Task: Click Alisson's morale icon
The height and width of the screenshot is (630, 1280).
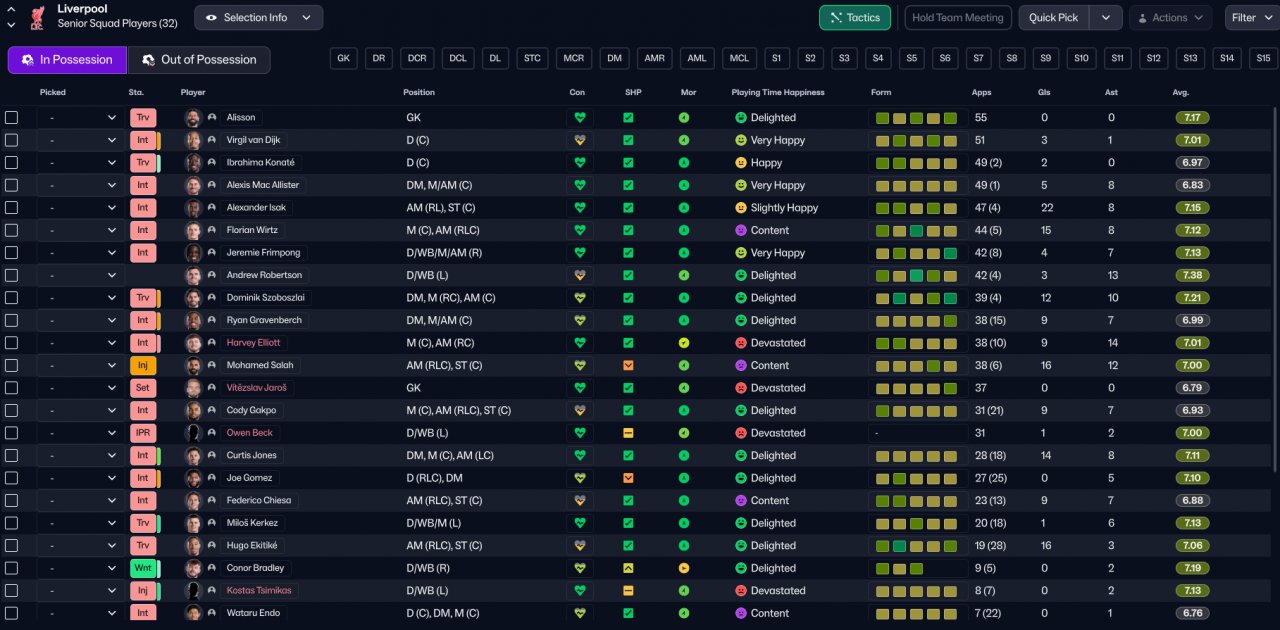Action: [x=684, y=118]
